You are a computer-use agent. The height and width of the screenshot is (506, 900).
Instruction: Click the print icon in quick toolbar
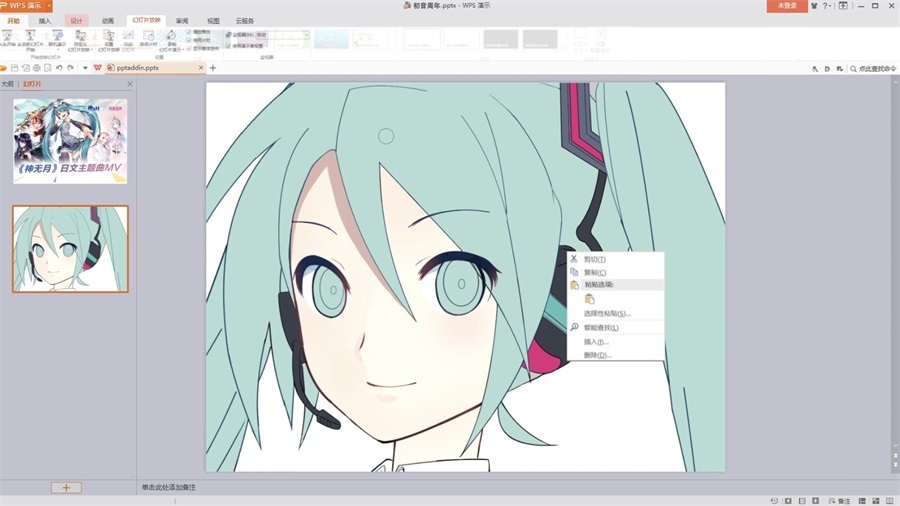tap(37, 68)
